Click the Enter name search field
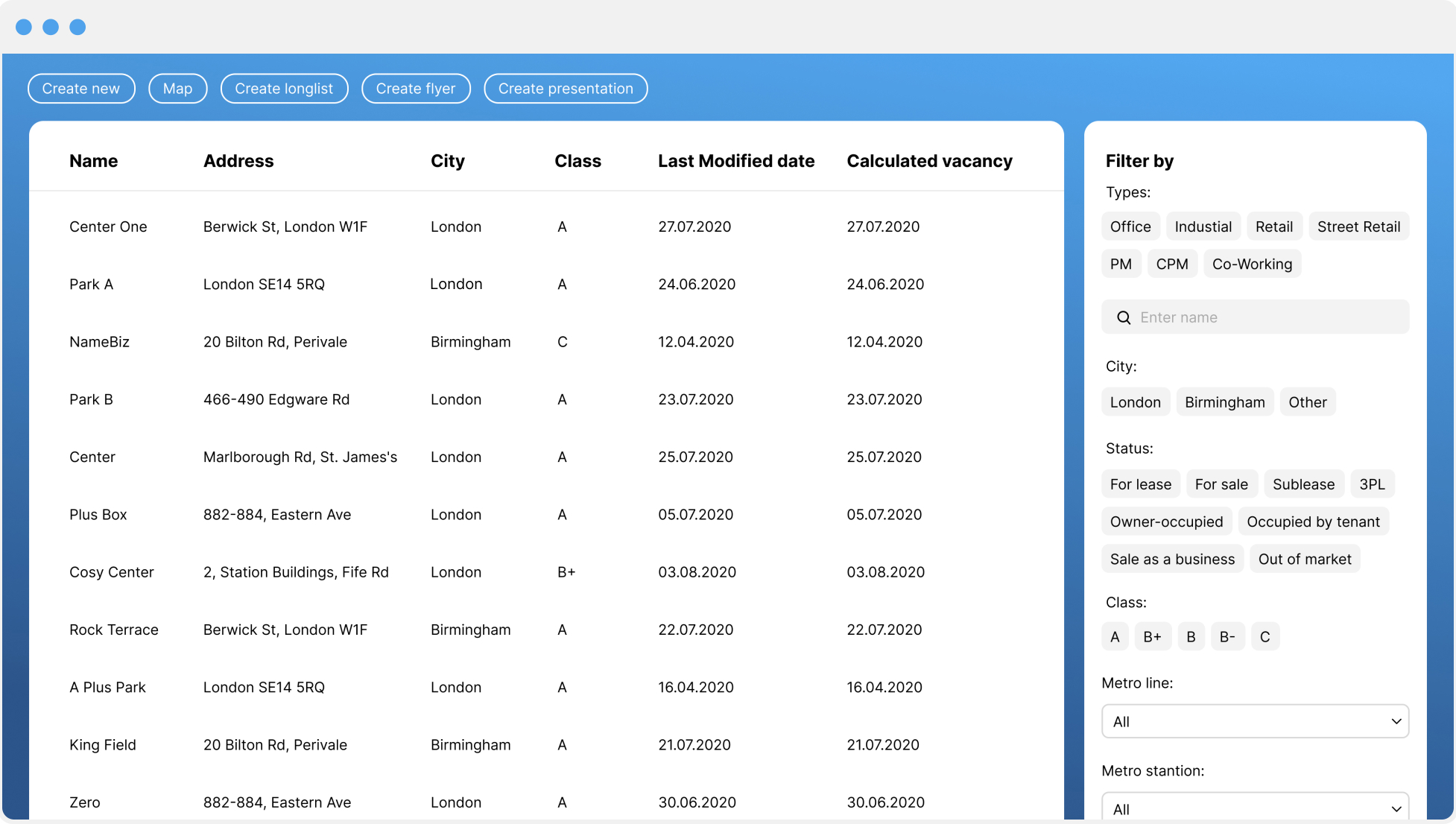 coord(1255,317)
